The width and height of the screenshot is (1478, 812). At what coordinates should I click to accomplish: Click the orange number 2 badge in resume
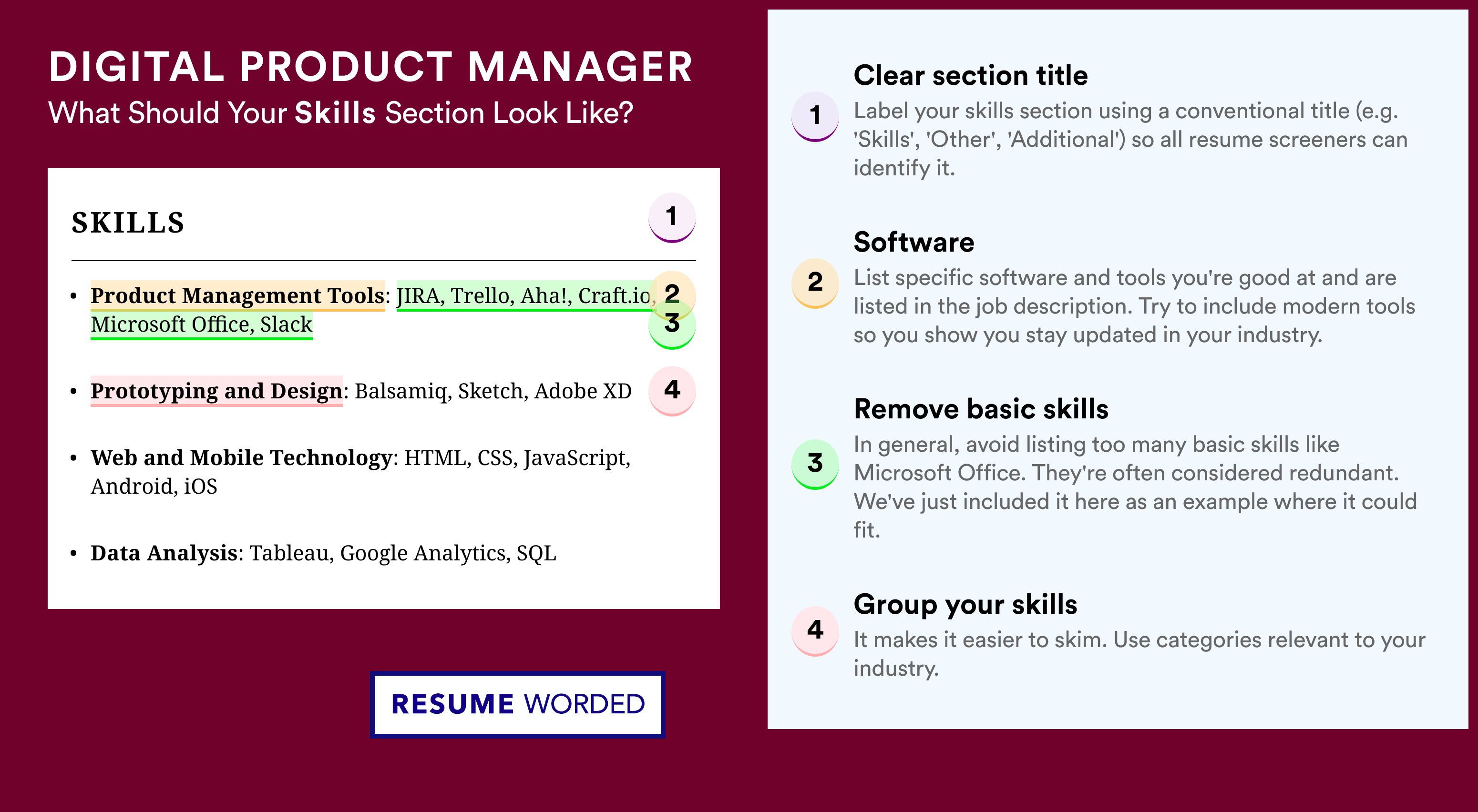click(x=672, y=293)
